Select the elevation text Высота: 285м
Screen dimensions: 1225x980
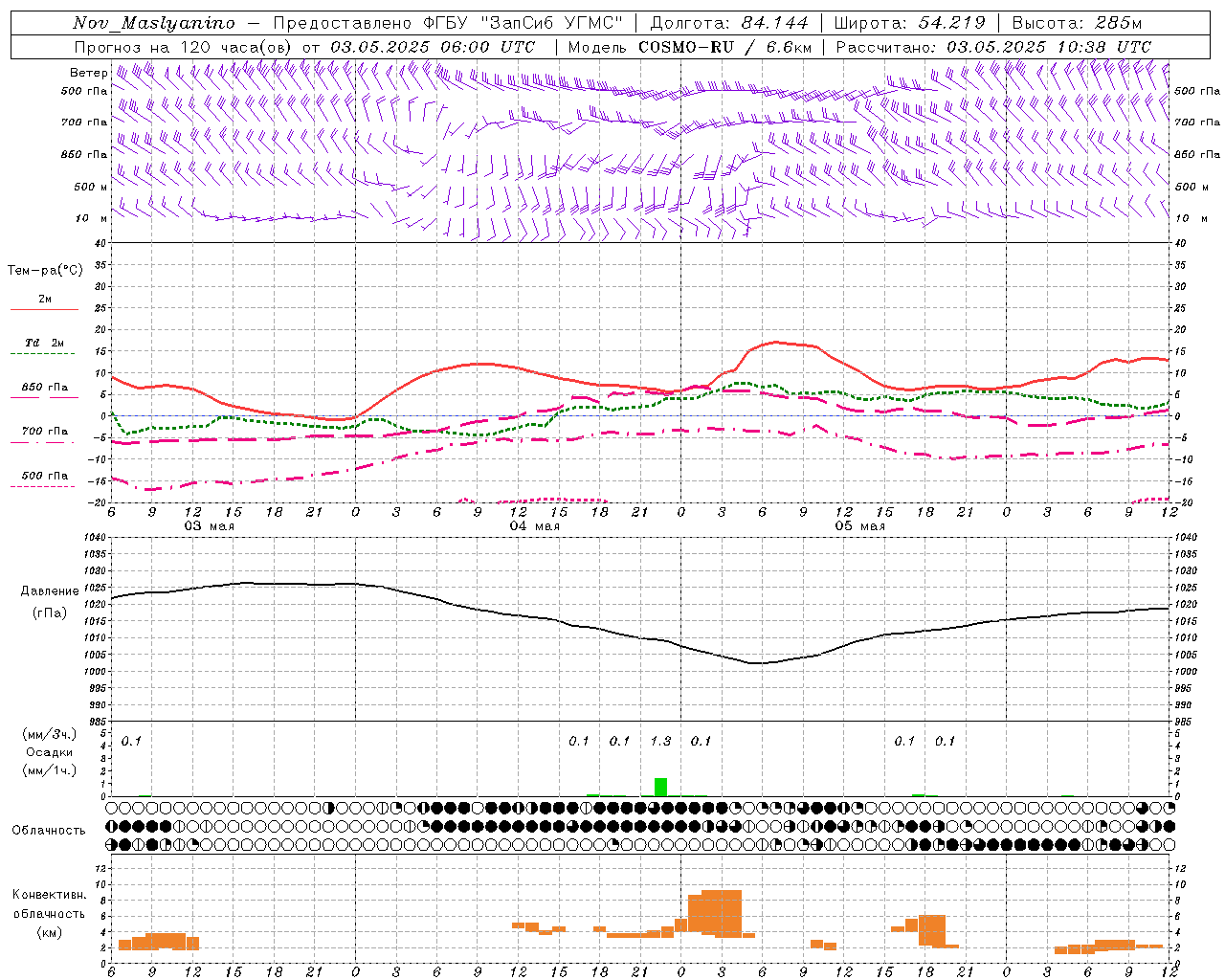[1077, 23]
